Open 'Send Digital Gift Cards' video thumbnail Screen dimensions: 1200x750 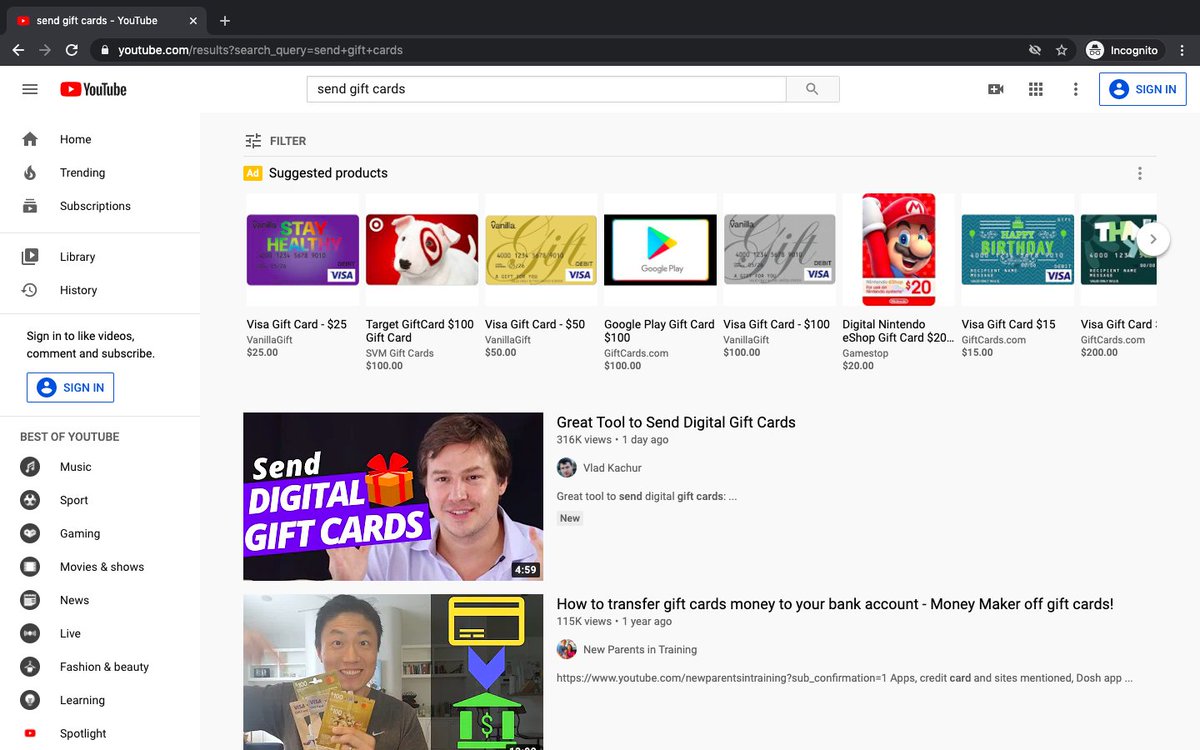coord(393,496)
